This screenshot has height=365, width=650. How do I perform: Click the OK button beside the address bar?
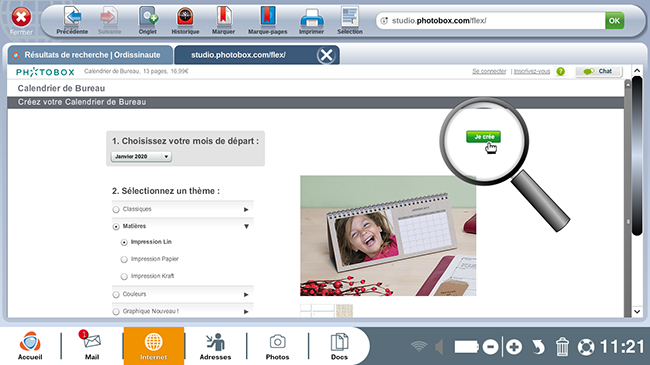pyautogui.click(x=614, y=21)
